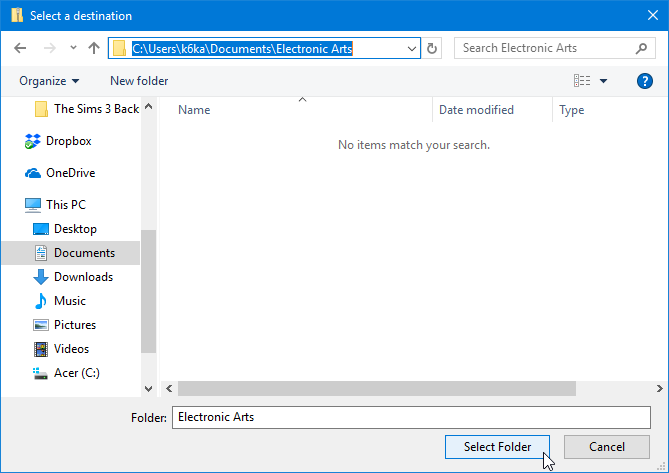Open the Music library
The height and width of the screenshot is (473, 669).
(x=70, y=301)
